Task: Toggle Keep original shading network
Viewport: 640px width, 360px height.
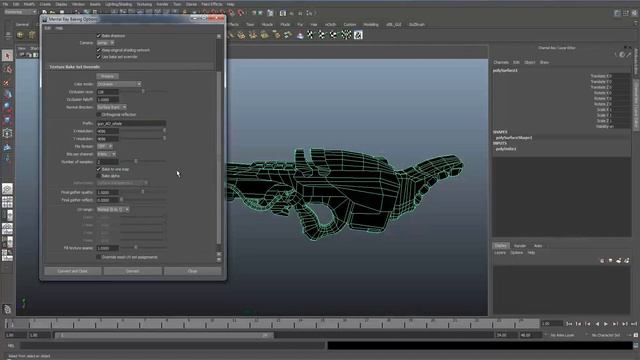Action: tap(98, 50)
